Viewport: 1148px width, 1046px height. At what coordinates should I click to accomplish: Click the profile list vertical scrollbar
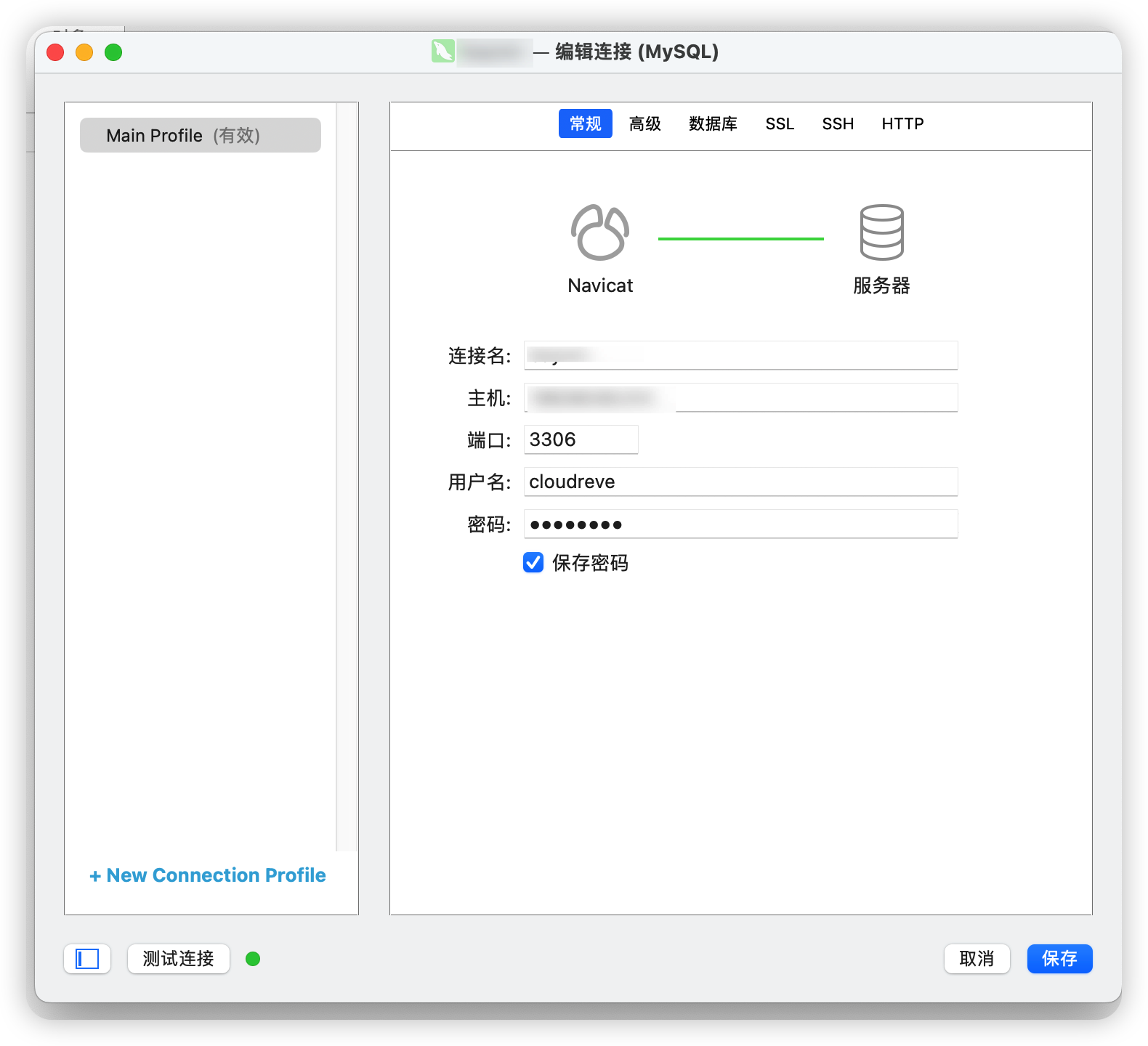coord(347,477)
